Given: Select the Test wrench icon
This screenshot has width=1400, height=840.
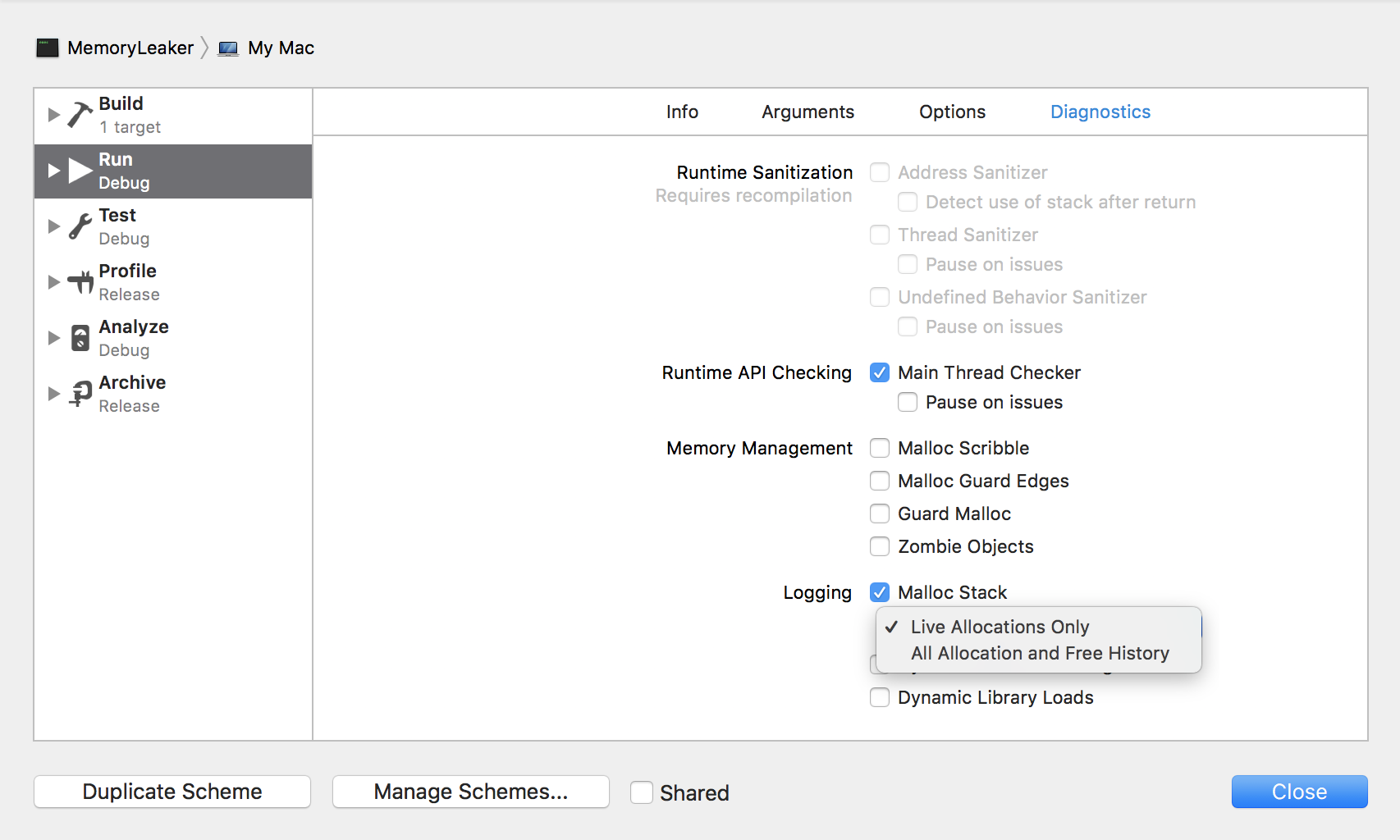Looking at the screenshot, I should point(78,226).
